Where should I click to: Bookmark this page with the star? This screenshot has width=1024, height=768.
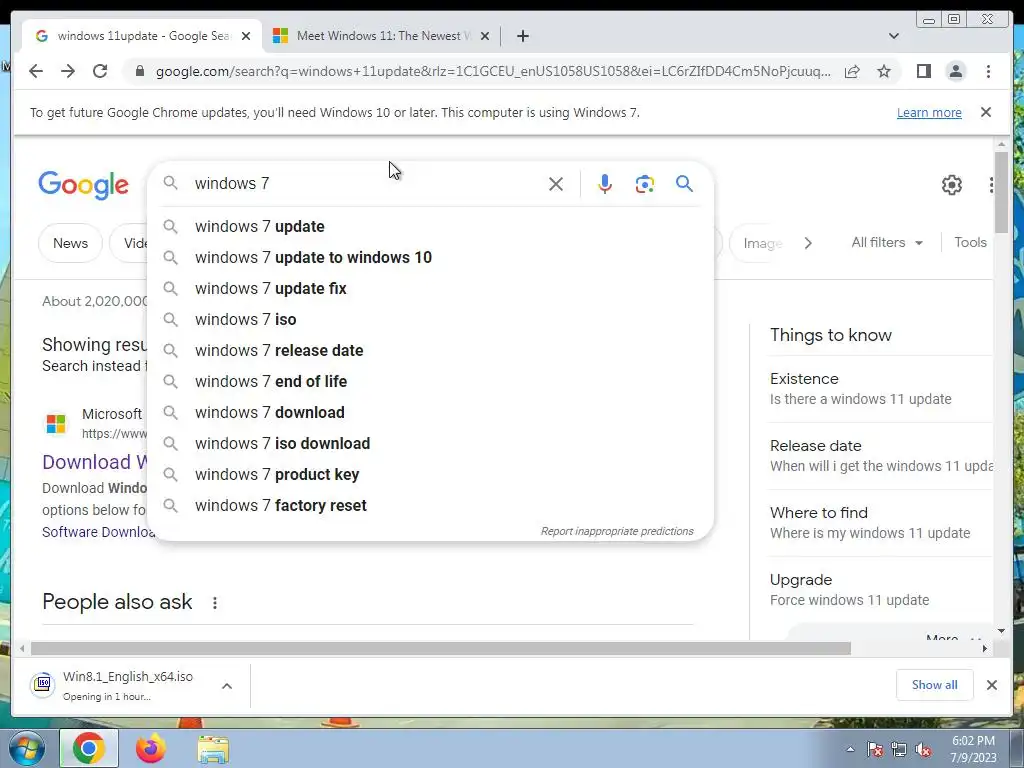884,71
